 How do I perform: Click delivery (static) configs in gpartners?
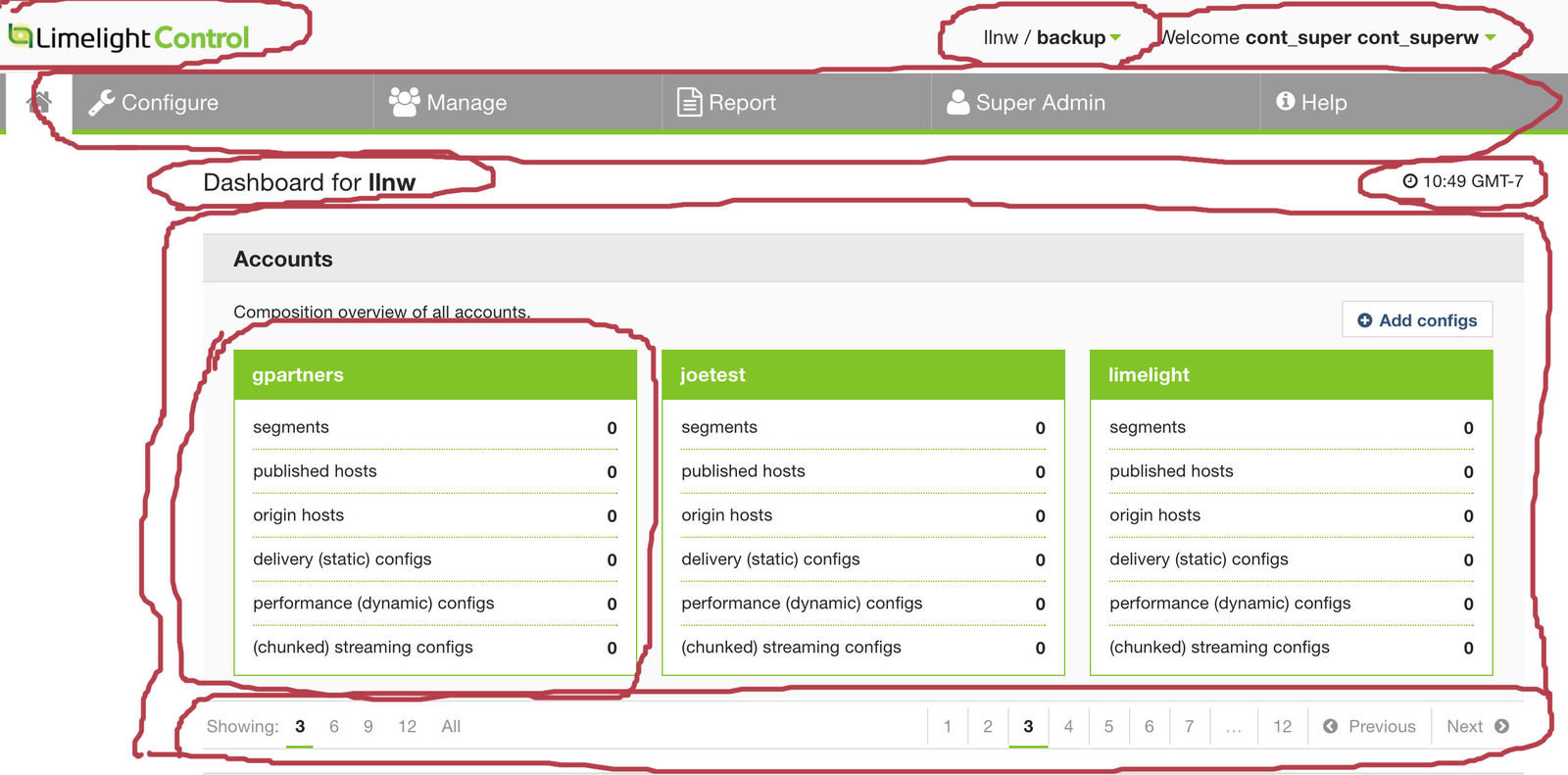pyautogui.click(x=435, y=559)
